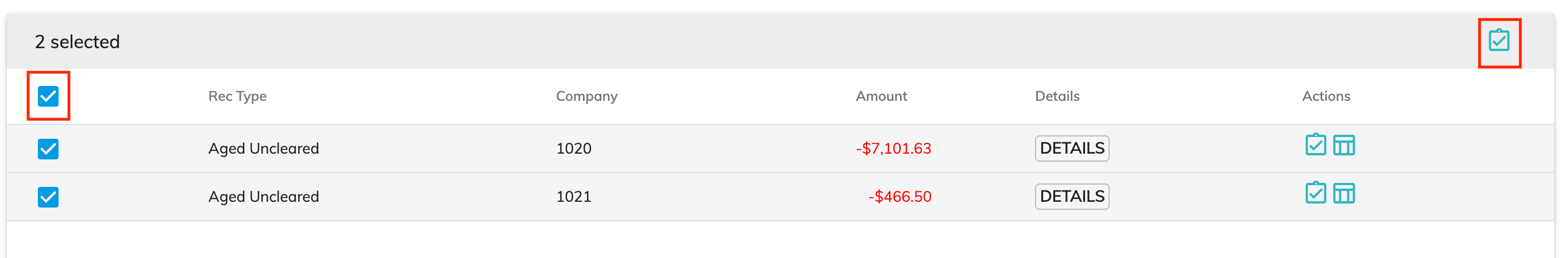This screenshot has width=1568, height=258.
Task: Deselect the company 1021 row checkbox
Action: 48,197
